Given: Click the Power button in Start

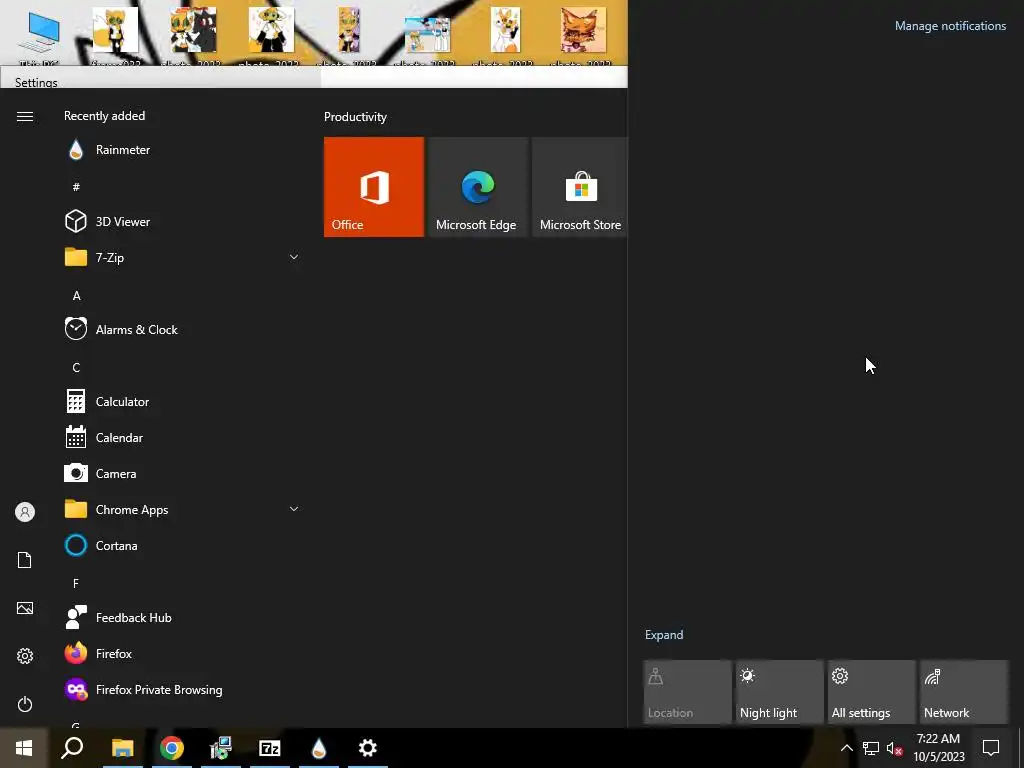Looking at the screenshot, I should pos(25,704).
